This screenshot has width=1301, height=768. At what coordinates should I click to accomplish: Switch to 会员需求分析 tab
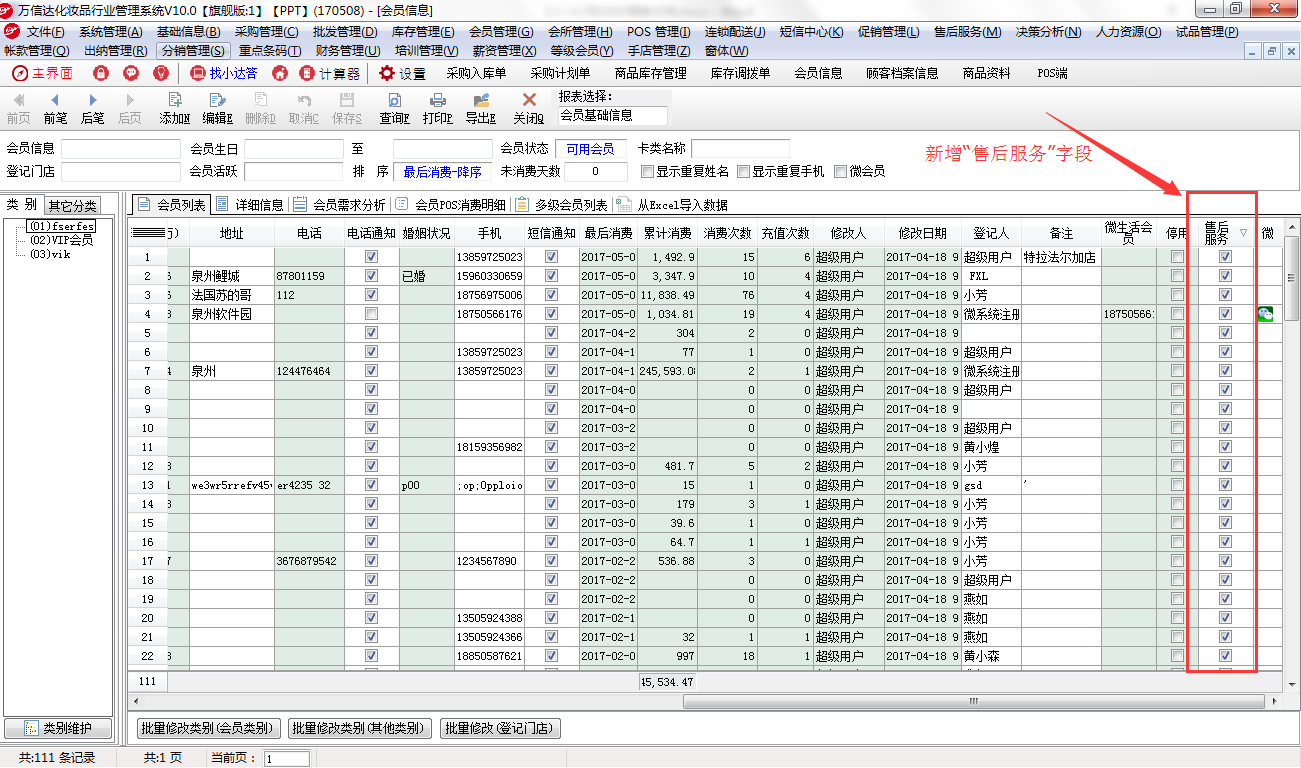340,204
